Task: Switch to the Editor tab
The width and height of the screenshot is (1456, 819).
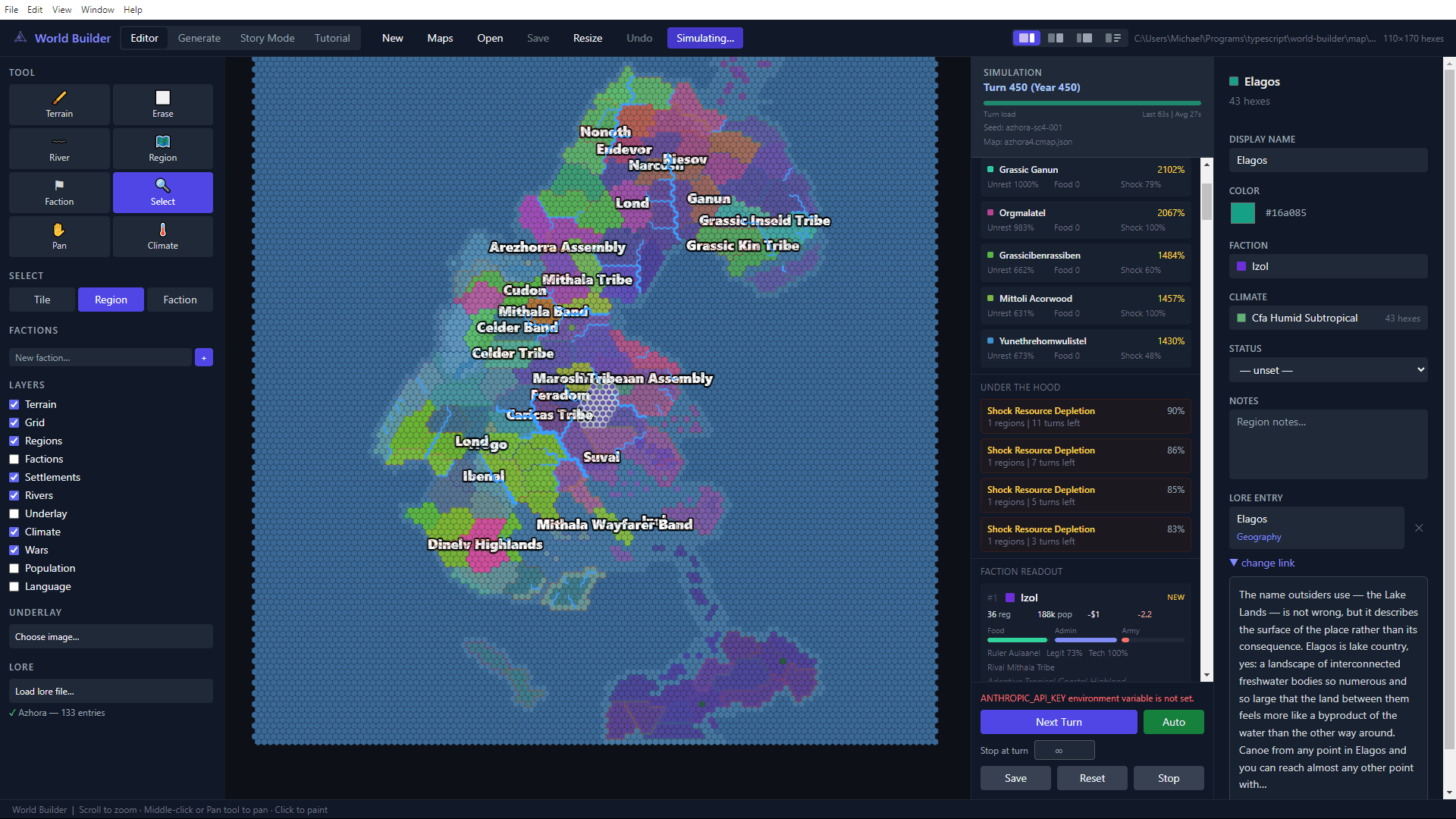Action: pyautogui.click(x=144, y=38)
